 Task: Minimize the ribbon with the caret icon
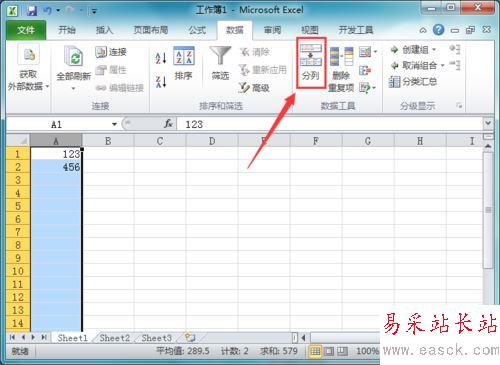click(x=423, y=30)
